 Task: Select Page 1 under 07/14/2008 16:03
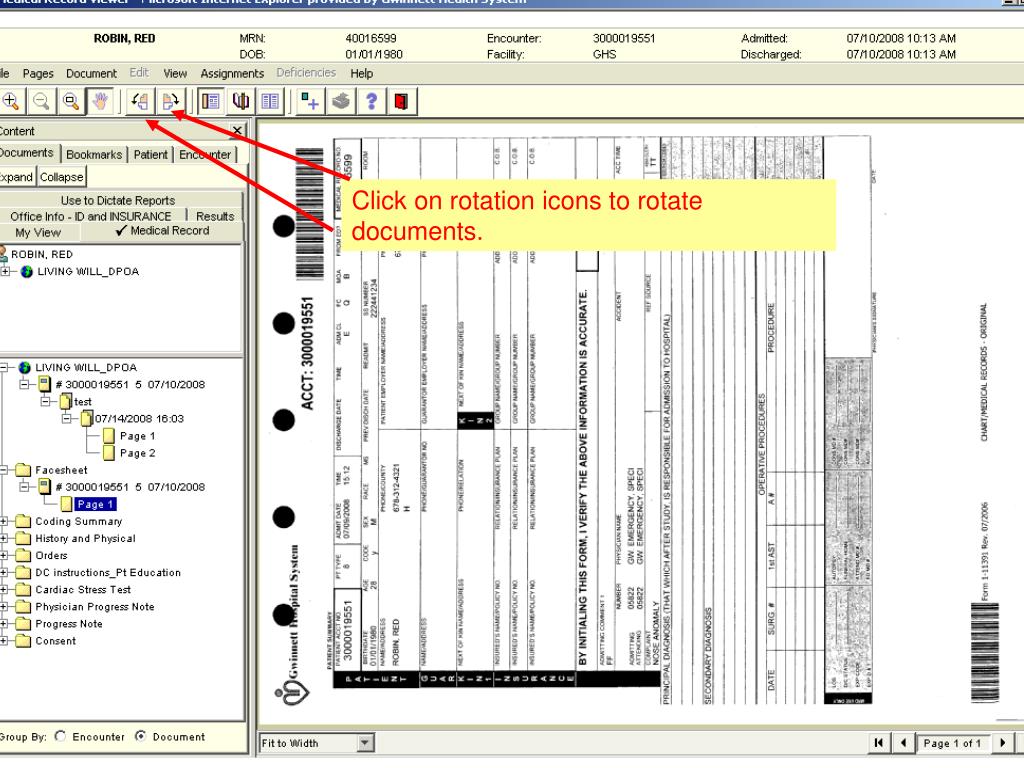(138, 436)
